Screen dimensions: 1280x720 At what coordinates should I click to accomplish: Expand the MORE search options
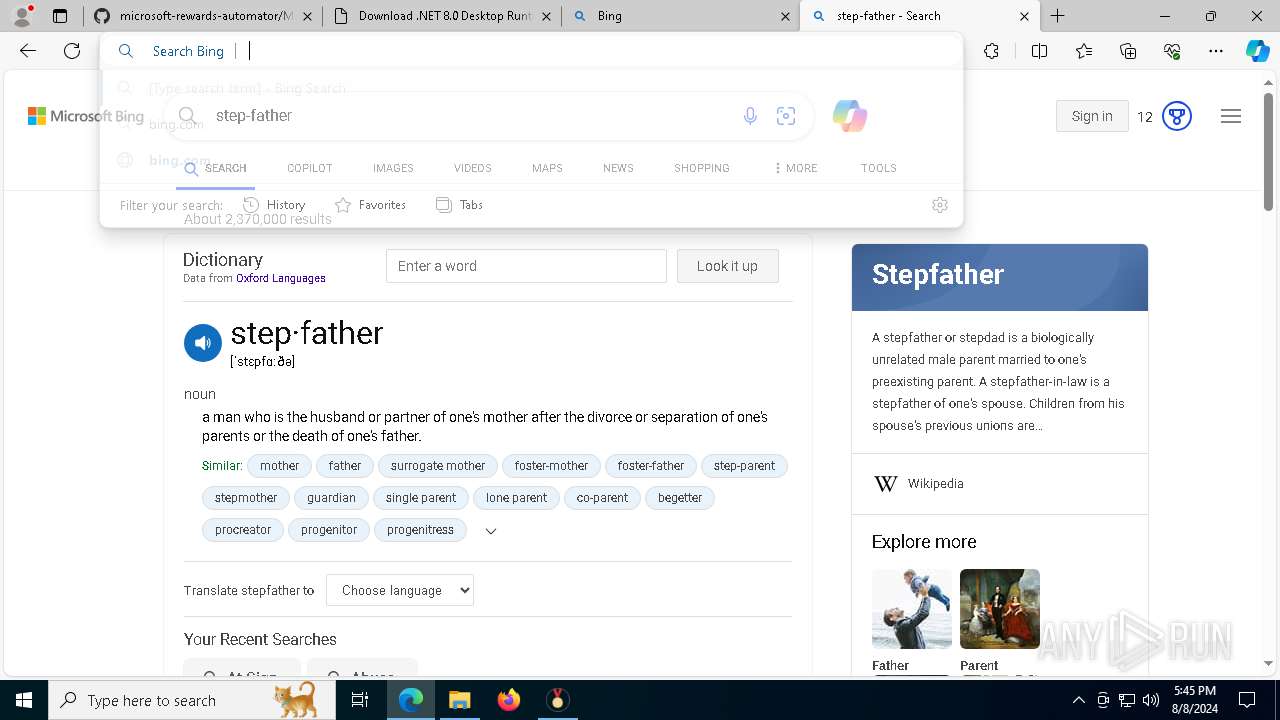tap(795, 168)
